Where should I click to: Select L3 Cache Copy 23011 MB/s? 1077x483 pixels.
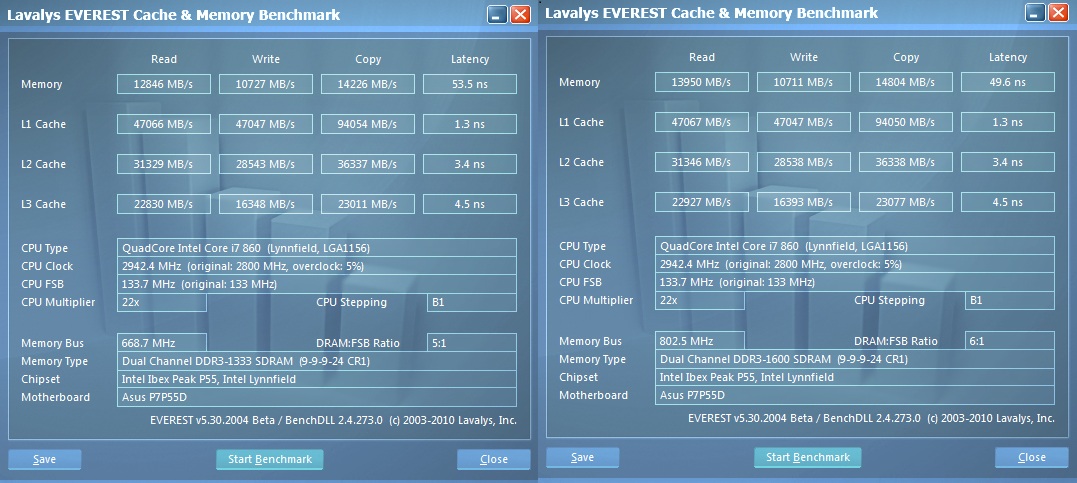368,204
